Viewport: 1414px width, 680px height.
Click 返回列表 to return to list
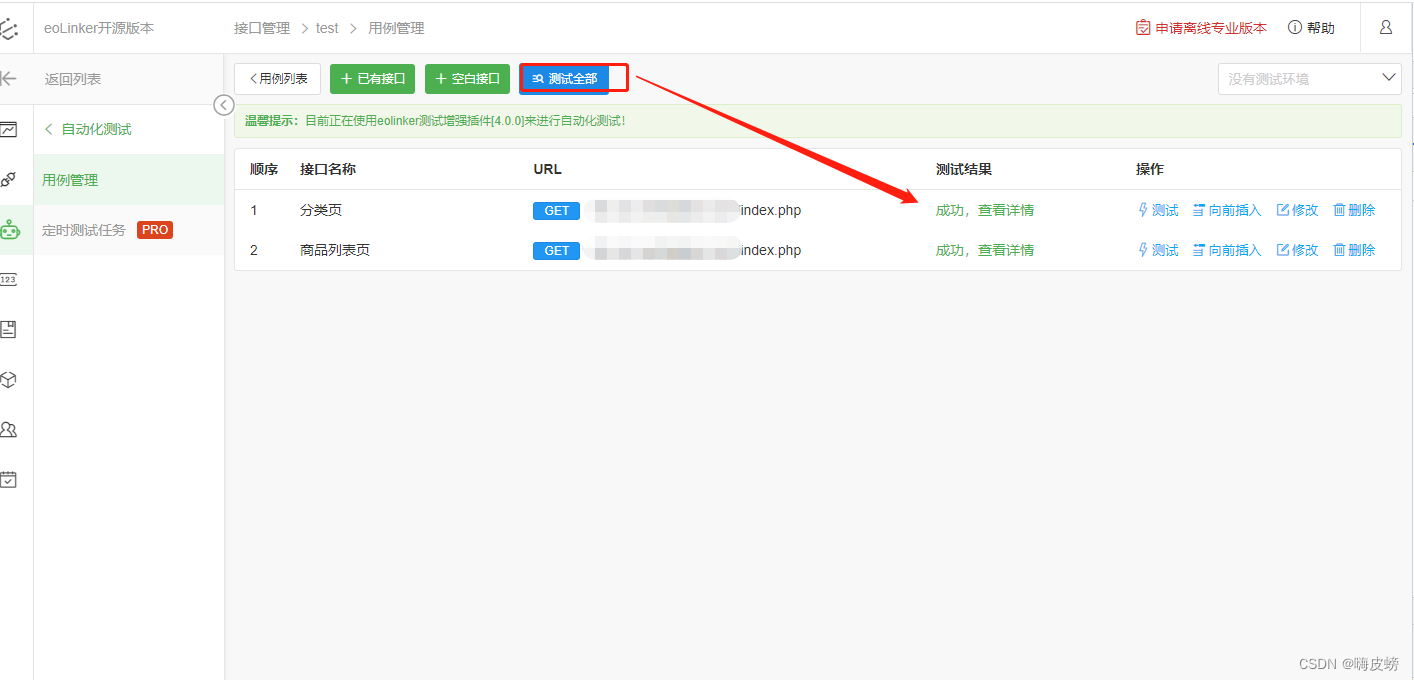click(x=73, y=79)
